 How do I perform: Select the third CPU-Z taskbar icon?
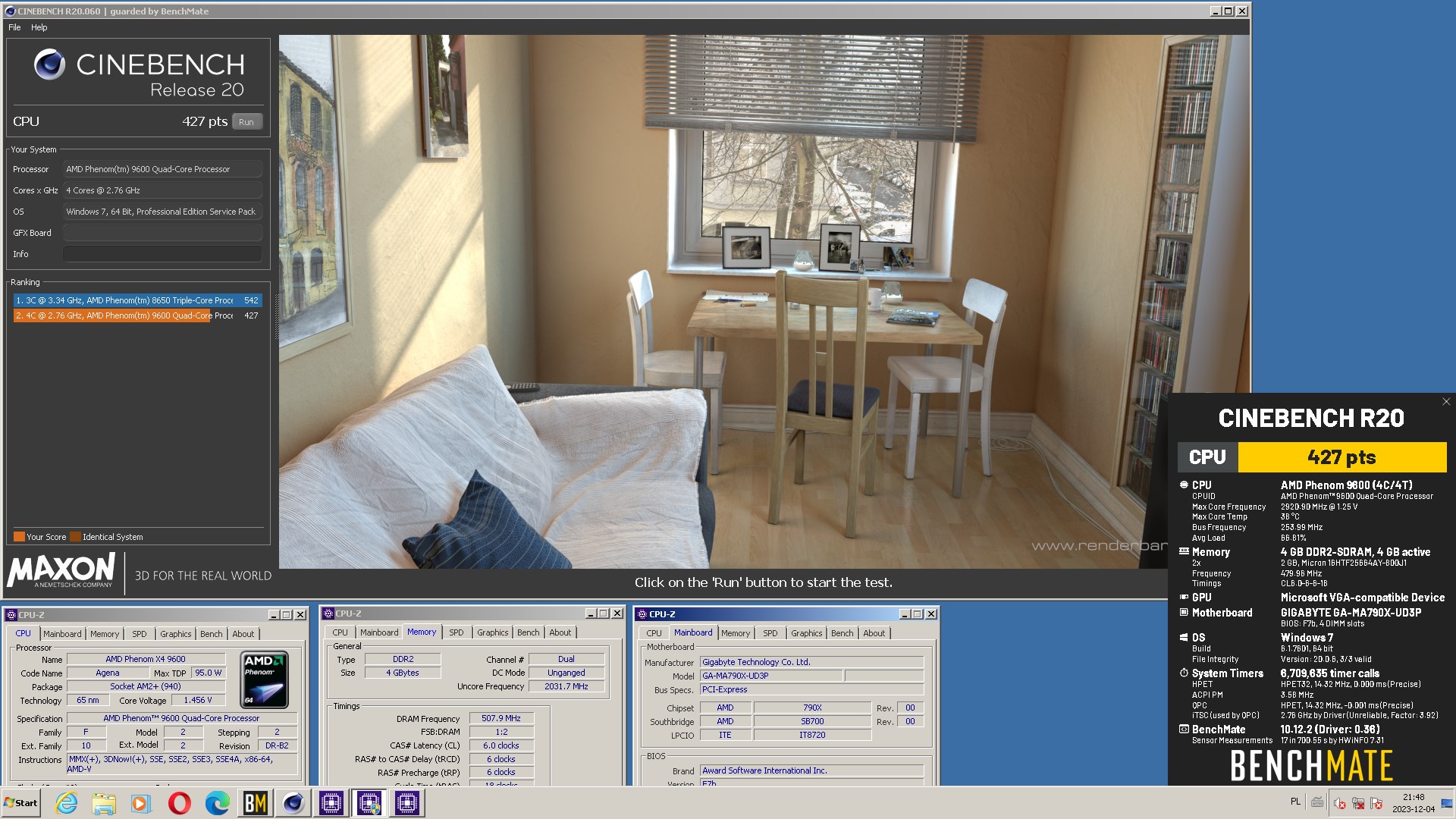(x=406, y=802)
